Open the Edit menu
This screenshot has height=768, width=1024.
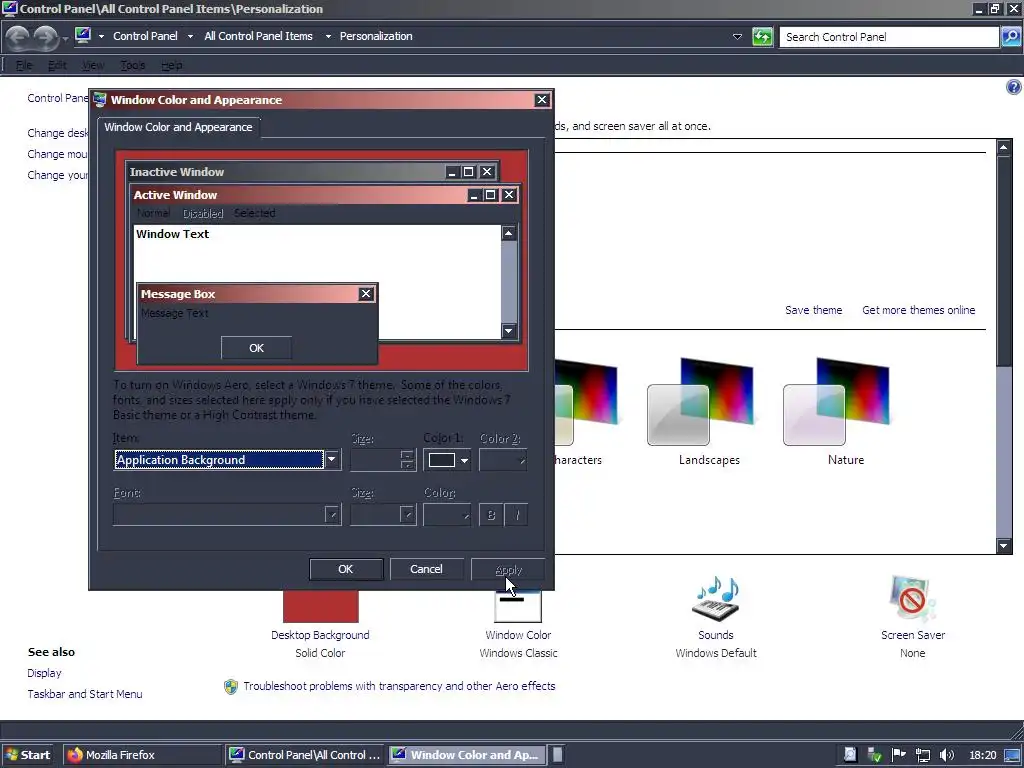(x=57, y=65)
